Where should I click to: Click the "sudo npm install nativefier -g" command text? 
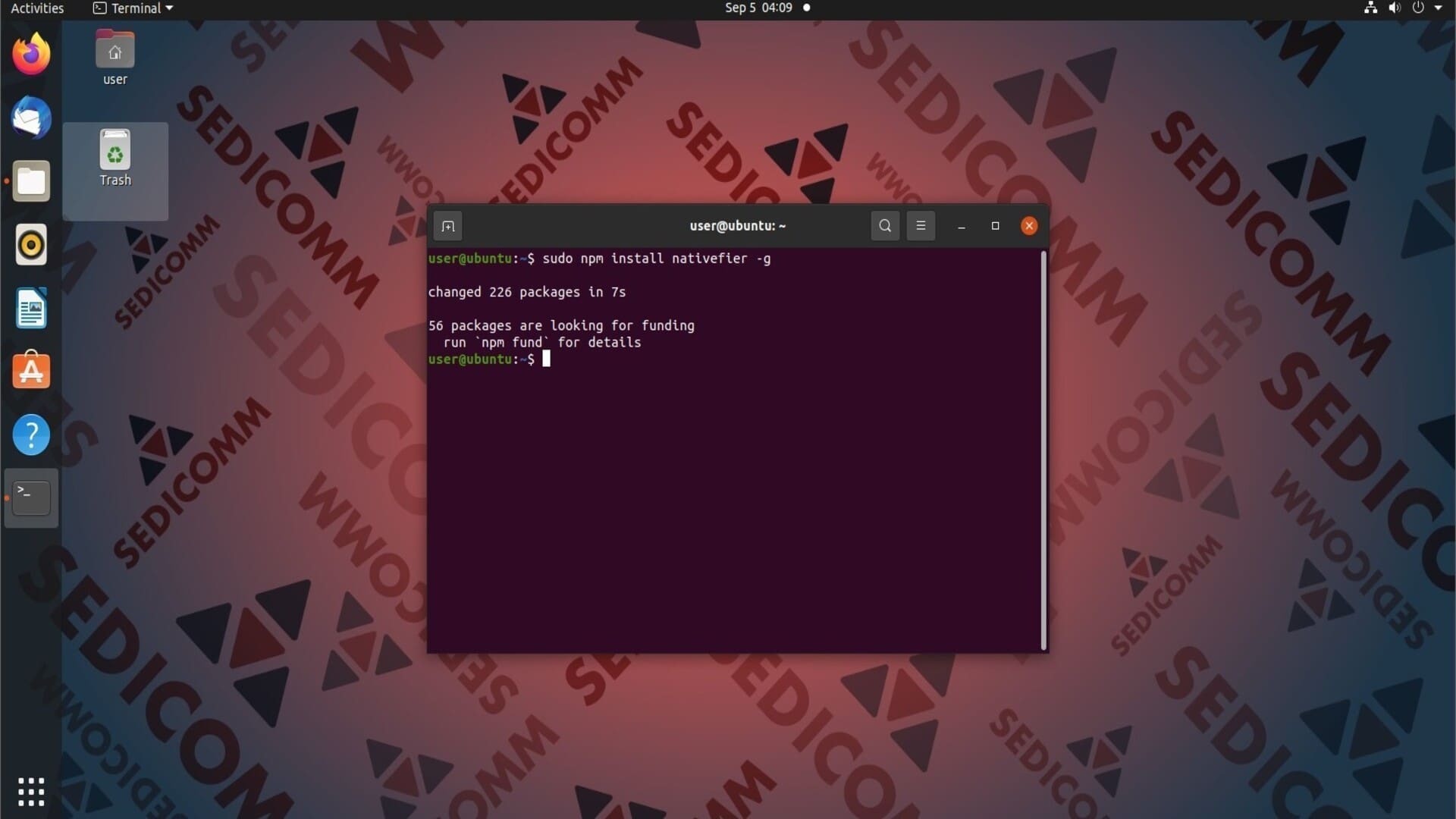pos(657,259)
